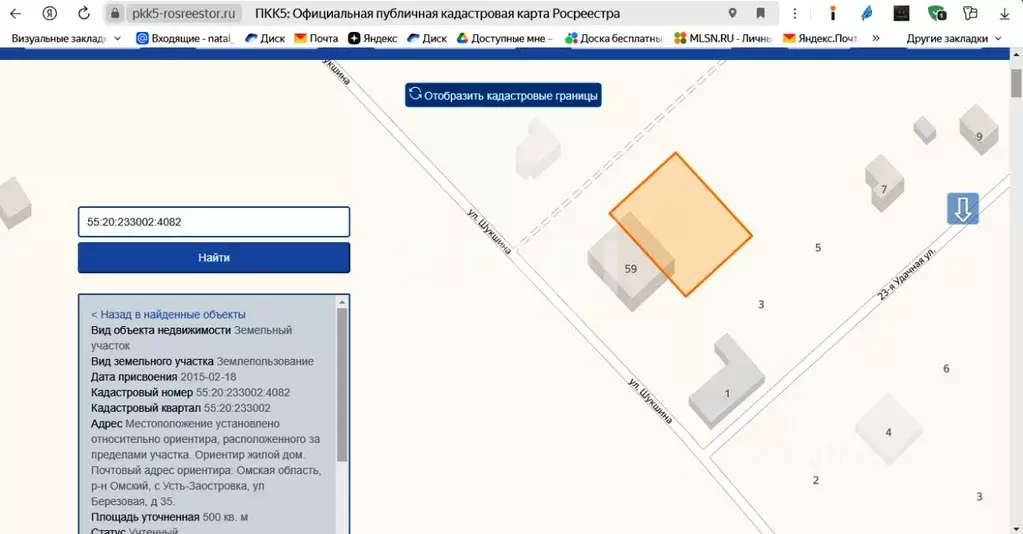Click the location pin icon in address bar
Screen dimensions: 1023x534
click(x=733, y=14)
